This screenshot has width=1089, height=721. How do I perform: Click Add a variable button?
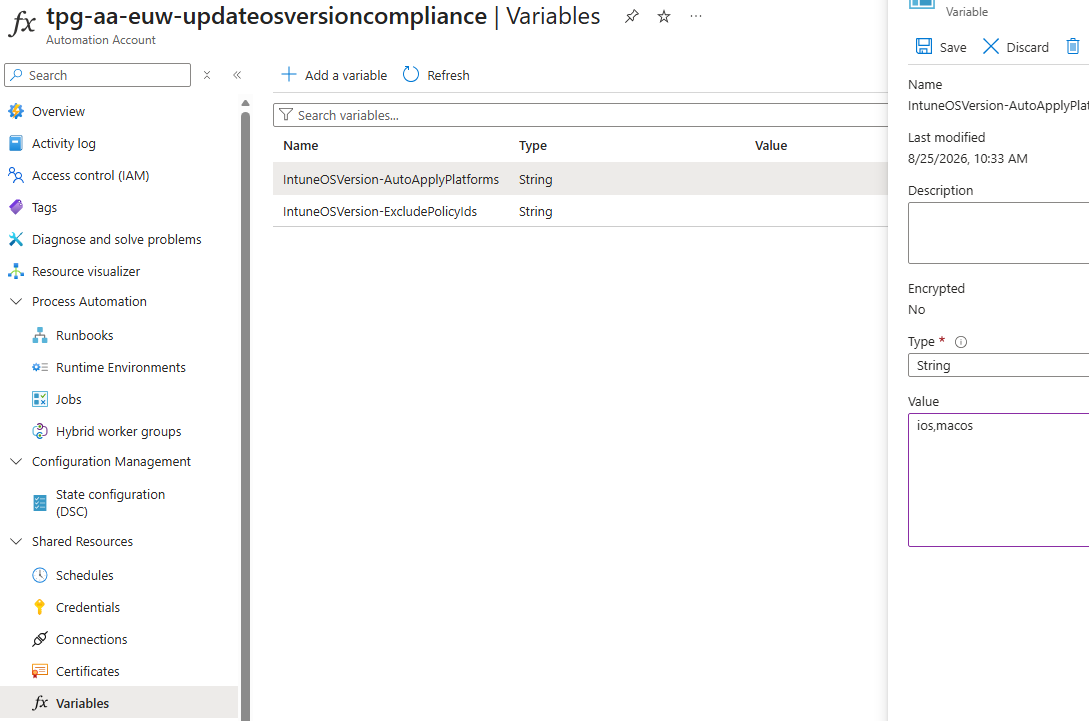tap(334, 75)
